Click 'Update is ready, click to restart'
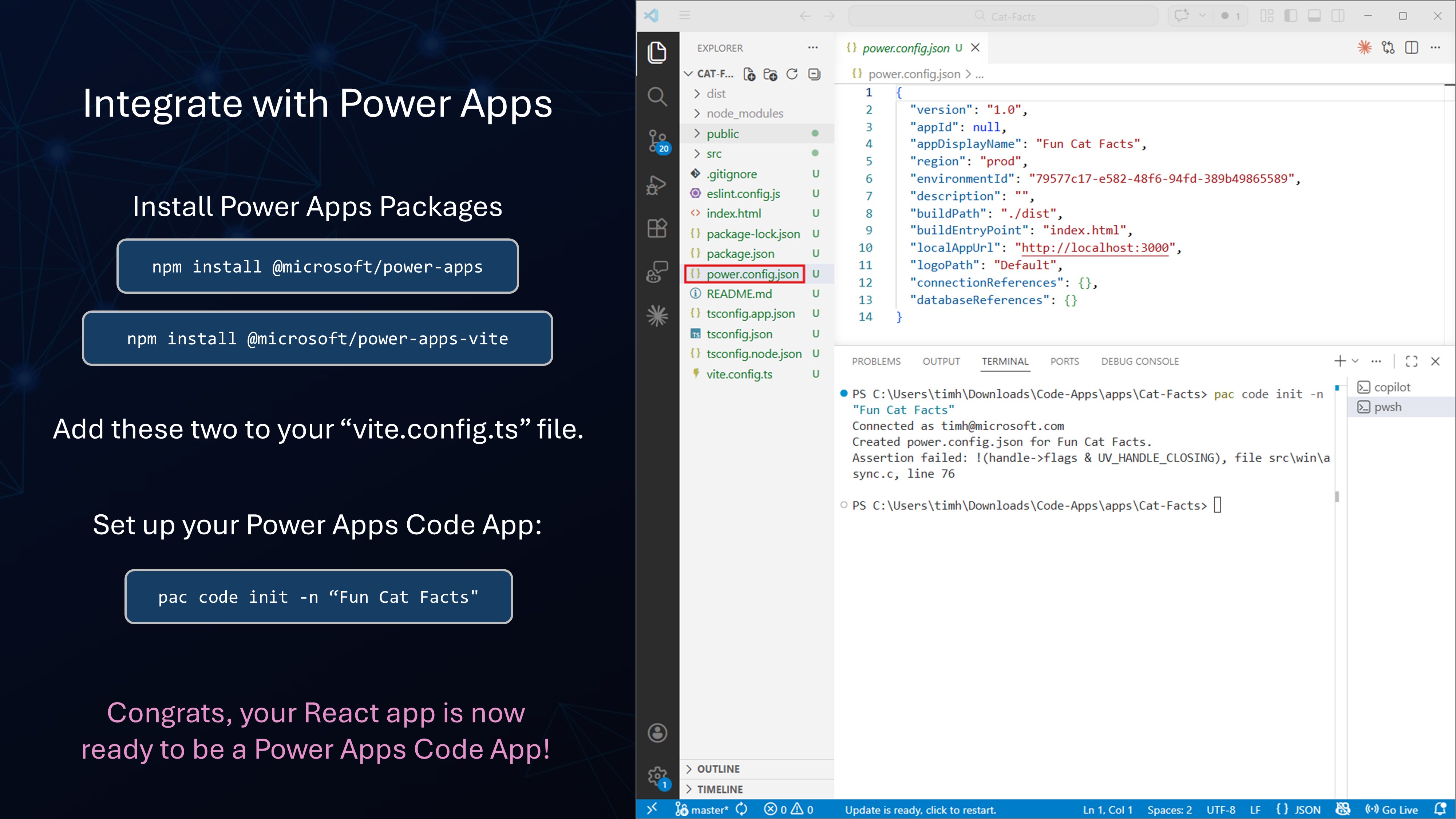 920,810
